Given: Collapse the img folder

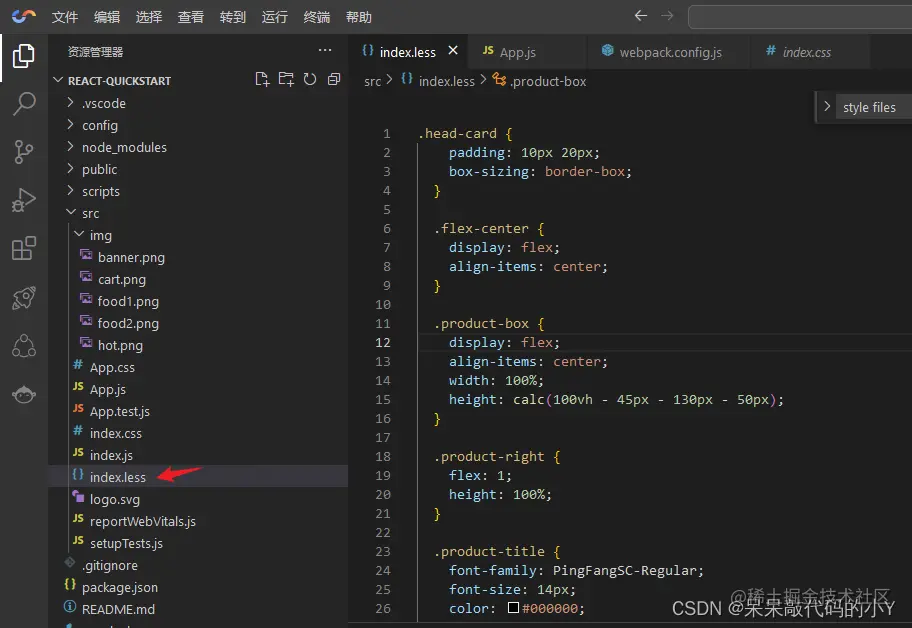Looking at the screenshot, I should pyautogui.click(x=100, y=236).
